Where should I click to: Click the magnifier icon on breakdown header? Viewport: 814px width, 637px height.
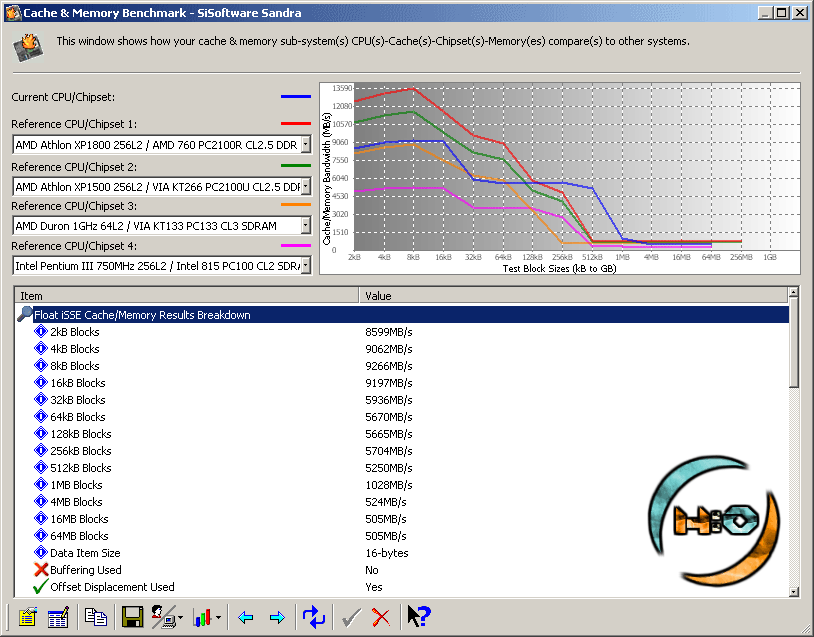pos(25,314)
